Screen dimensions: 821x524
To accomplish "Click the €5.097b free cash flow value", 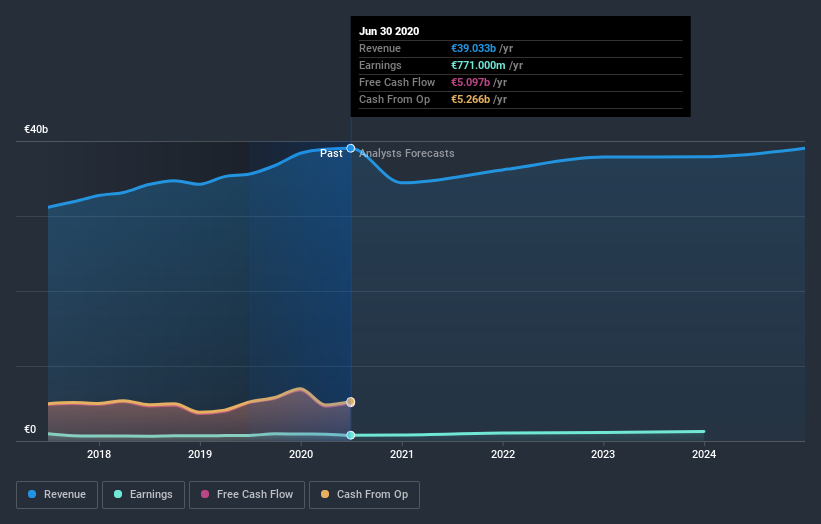I will (x=471, y=82).
